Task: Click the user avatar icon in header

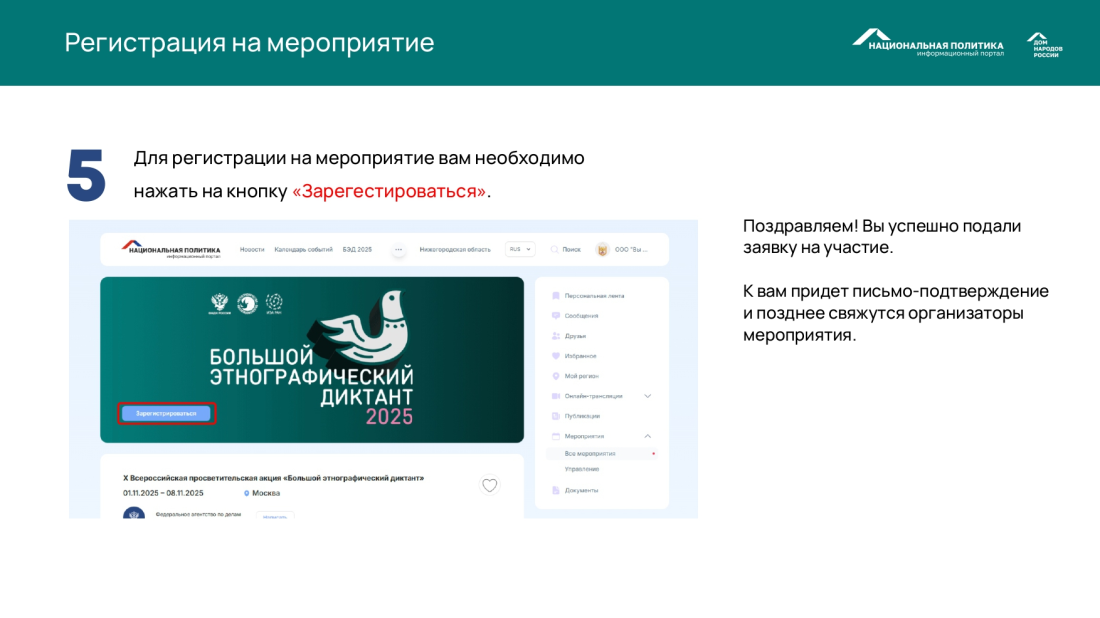Action: (x=602, y=249)
